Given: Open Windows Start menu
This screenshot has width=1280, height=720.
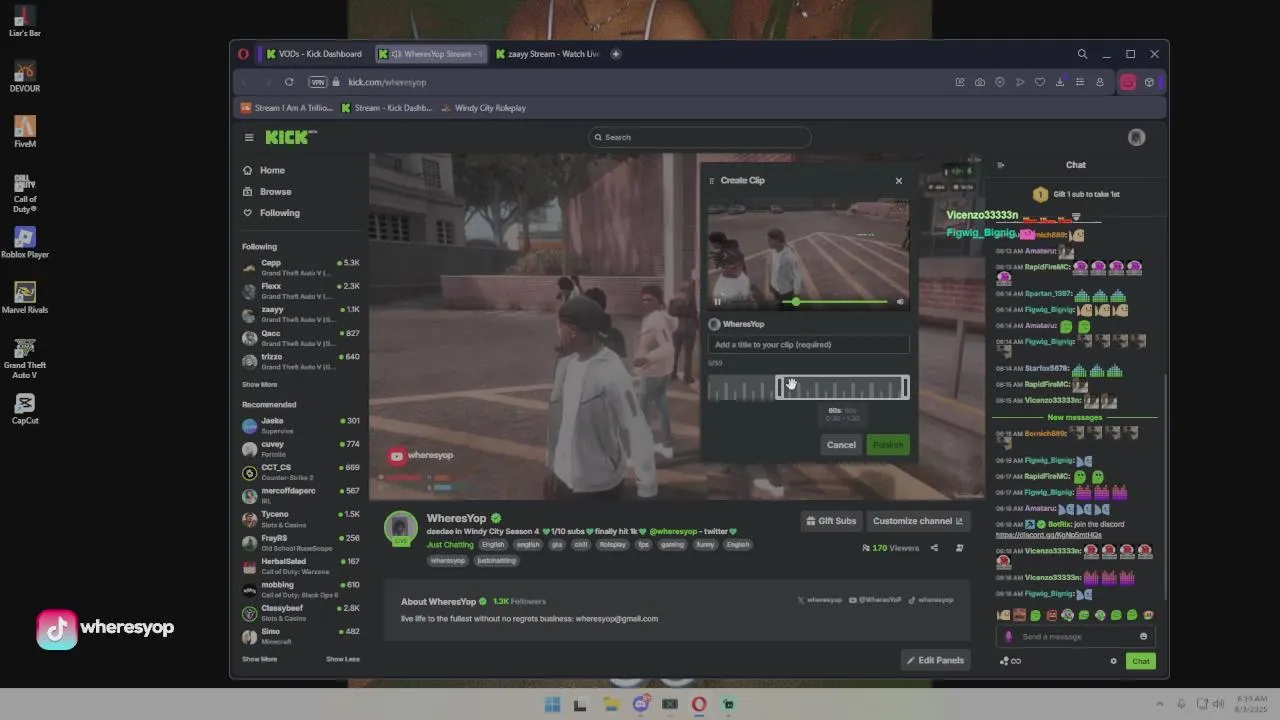Looking at the screenshot, I should coord(552,705).
